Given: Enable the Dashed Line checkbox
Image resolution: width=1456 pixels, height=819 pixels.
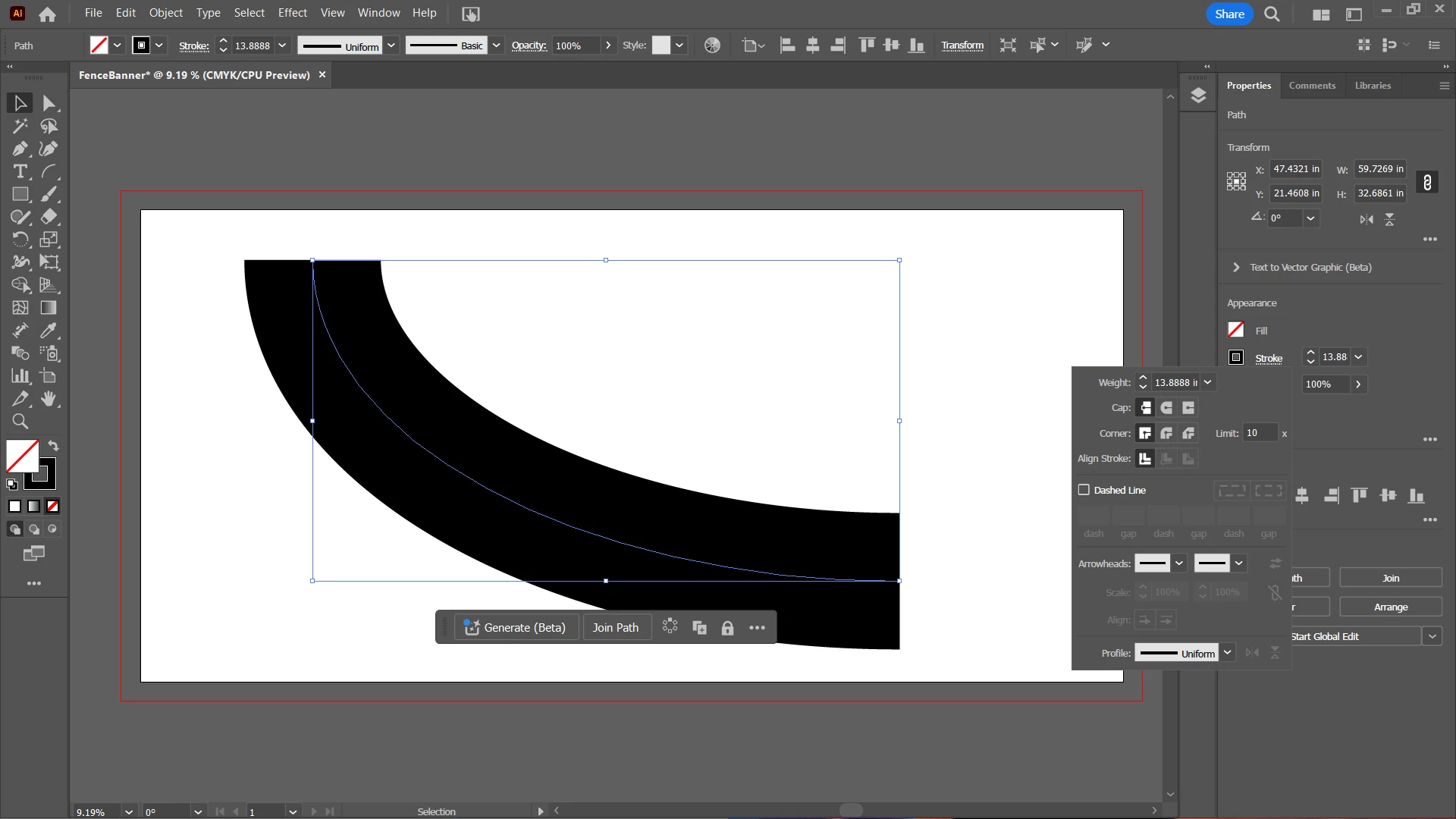Looking at the screenshot, I should [1084, 490].
